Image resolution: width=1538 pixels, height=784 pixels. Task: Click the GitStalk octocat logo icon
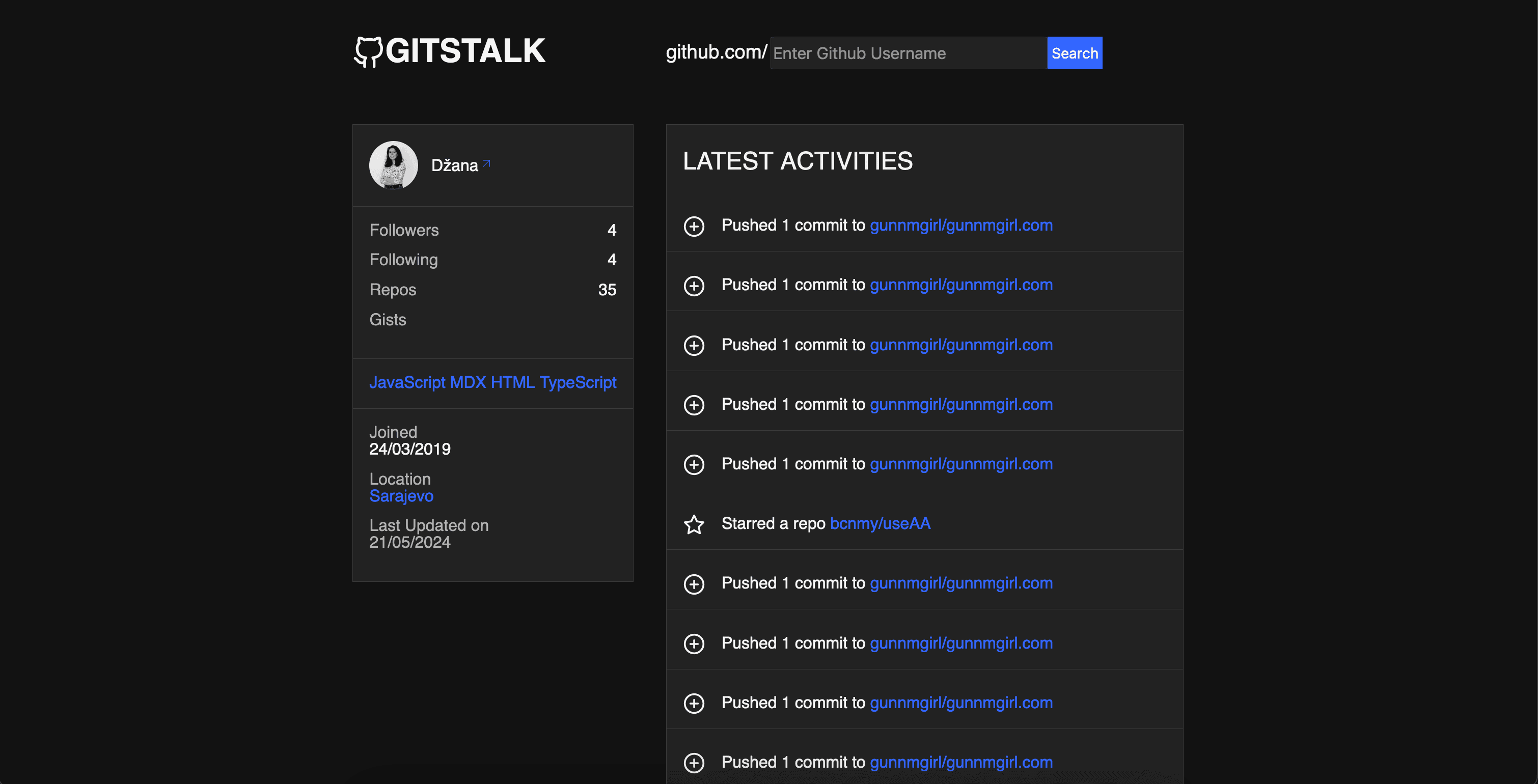click(x=368, y=52)
